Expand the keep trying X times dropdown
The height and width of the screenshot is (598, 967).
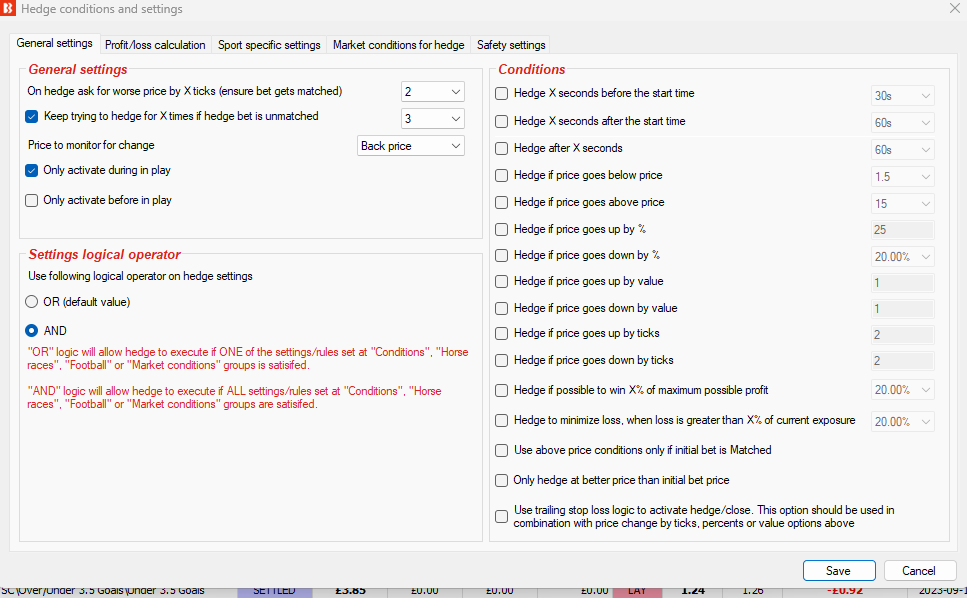(432, 118)
